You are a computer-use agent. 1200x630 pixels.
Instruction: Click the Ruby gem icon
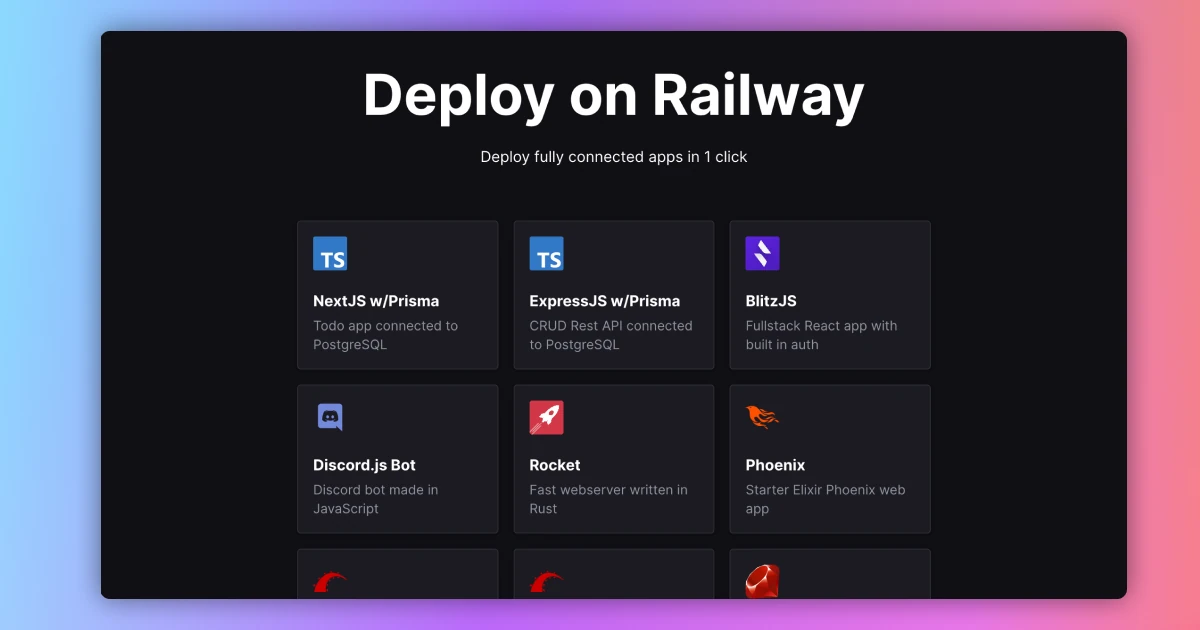762,582
